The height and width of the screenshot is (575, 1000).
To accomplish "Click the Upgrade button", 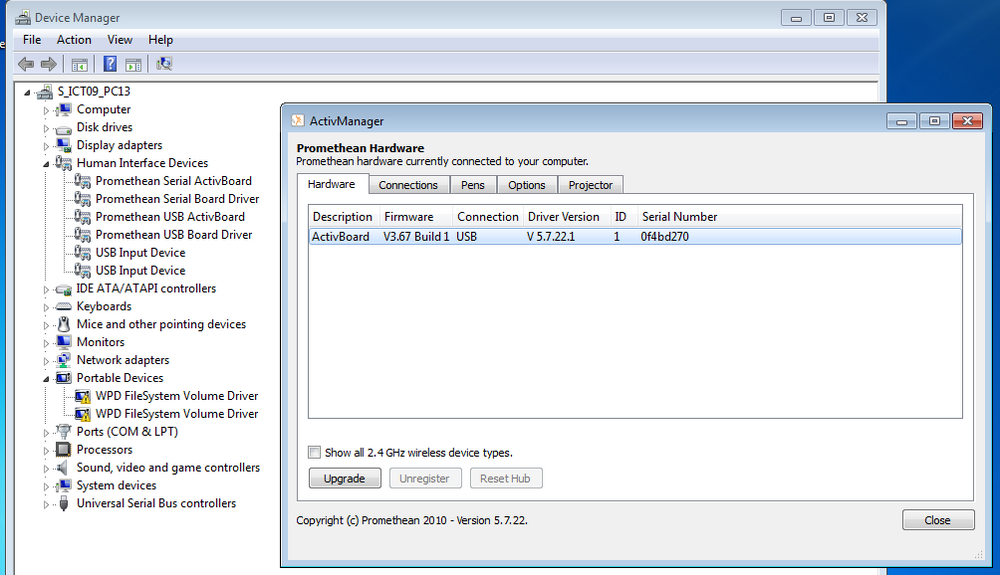I will [x=344, y=478].
